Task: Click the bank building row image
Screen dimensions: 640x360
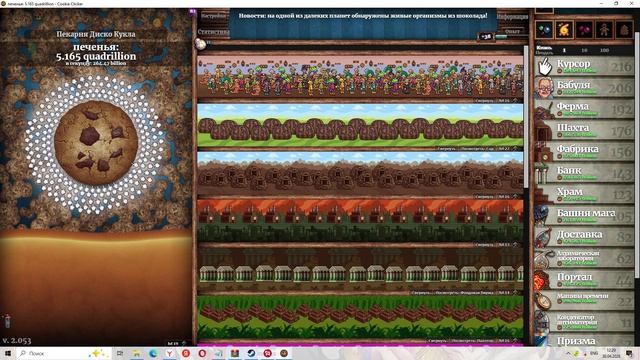Action: [x=360, y=269]
